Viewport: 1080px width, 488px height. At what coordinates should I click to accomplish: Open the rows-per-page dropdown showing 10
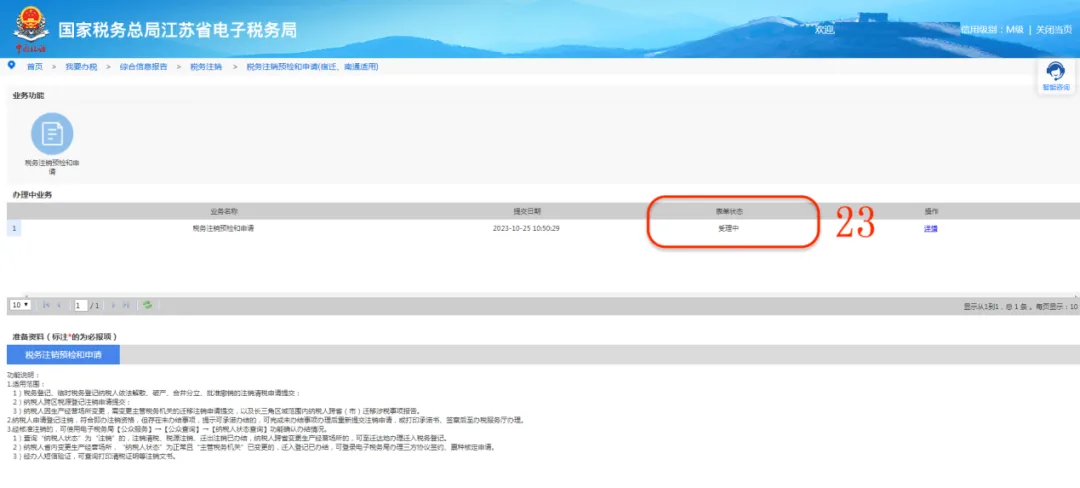20,305
